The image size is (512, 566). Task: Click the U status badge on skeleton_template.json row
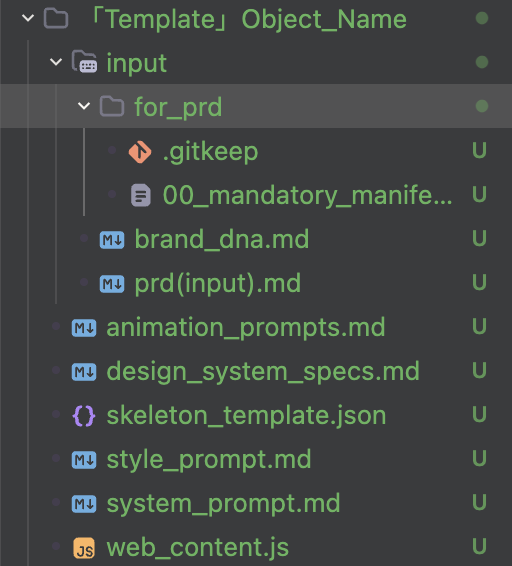click(x=479, y=414)
